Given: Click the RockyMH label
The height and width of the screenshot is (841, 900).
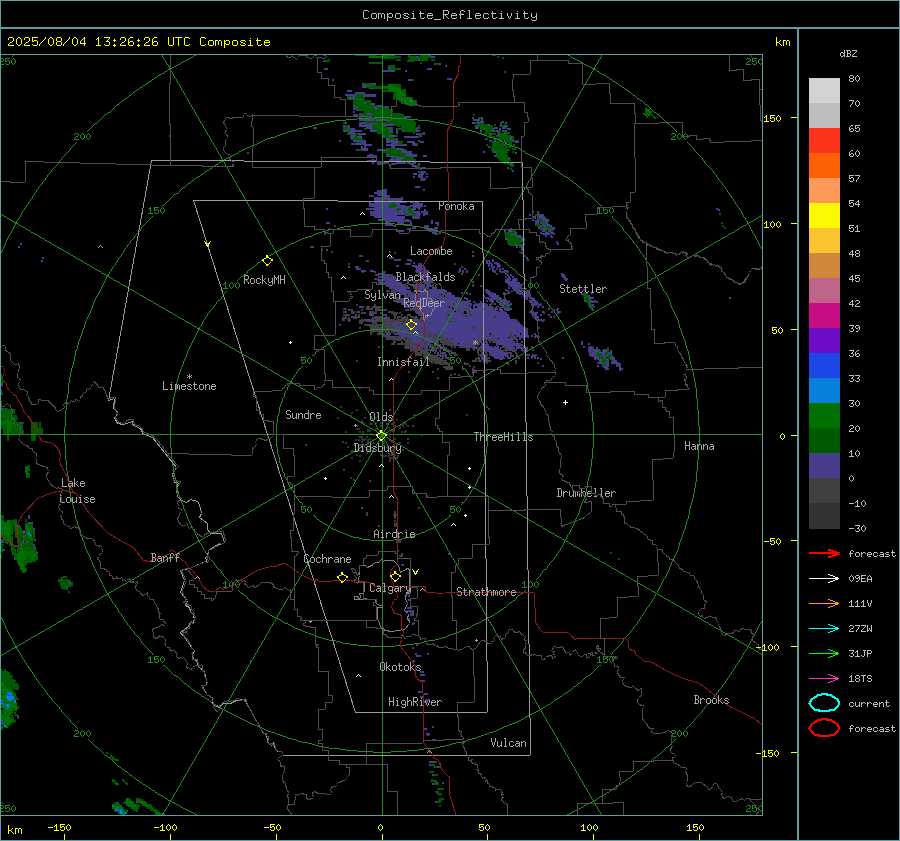Looking at the screenshot, I should coord(264,280).
